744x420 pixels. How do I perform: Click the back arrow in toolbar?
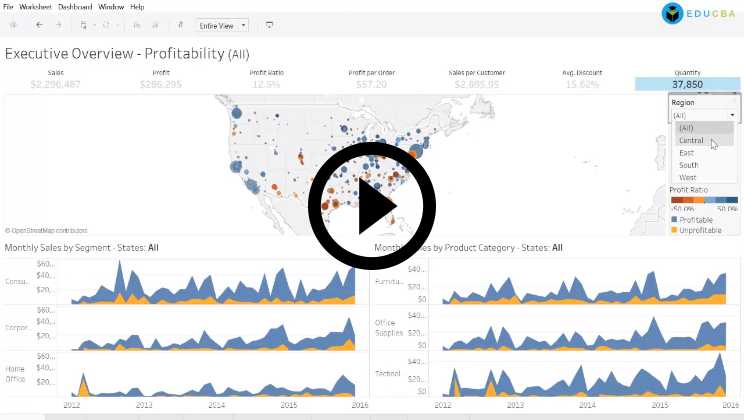pos(38,24)
